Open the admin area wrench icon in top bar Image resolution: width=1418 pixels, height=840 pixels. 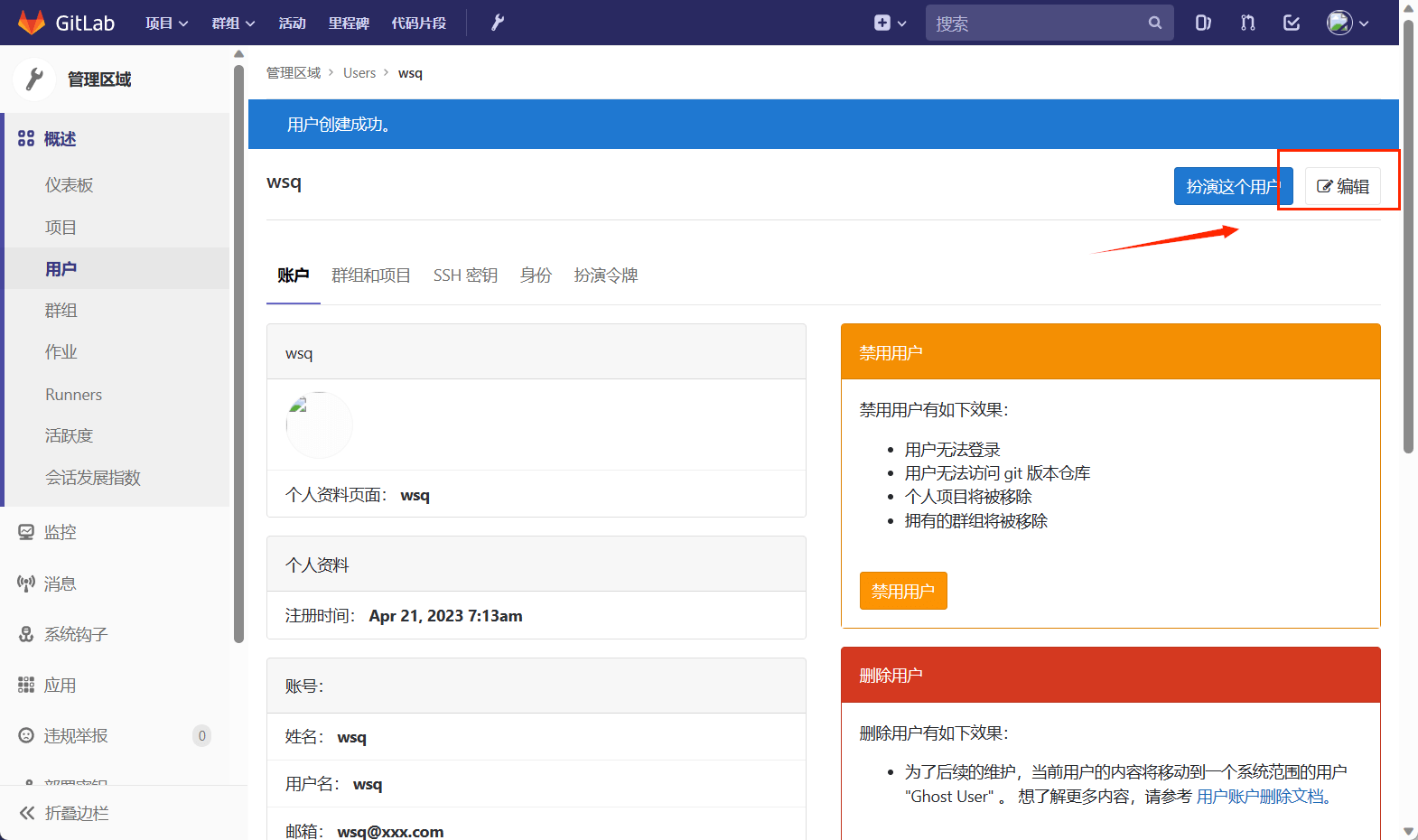point(498,23)
